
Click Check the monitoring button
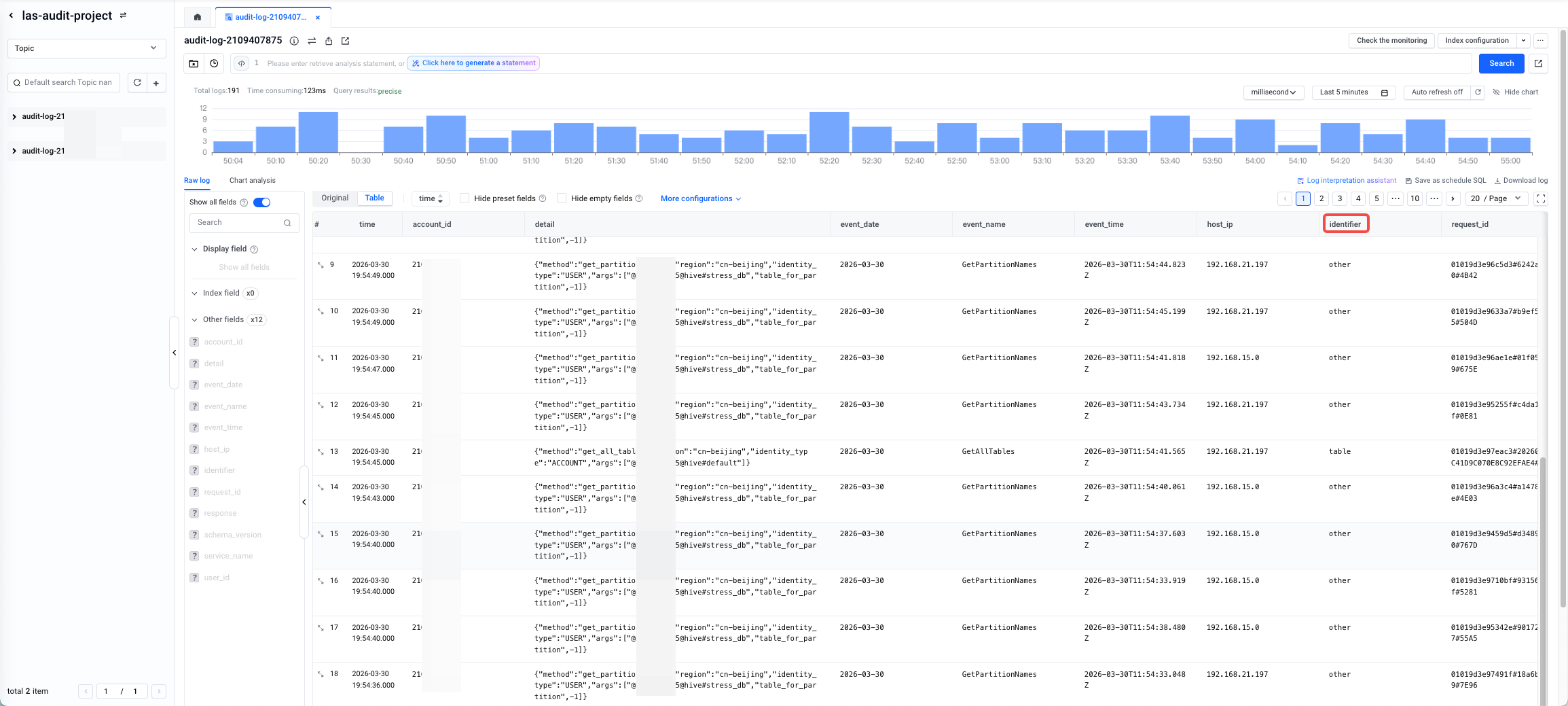[1391, 41]
